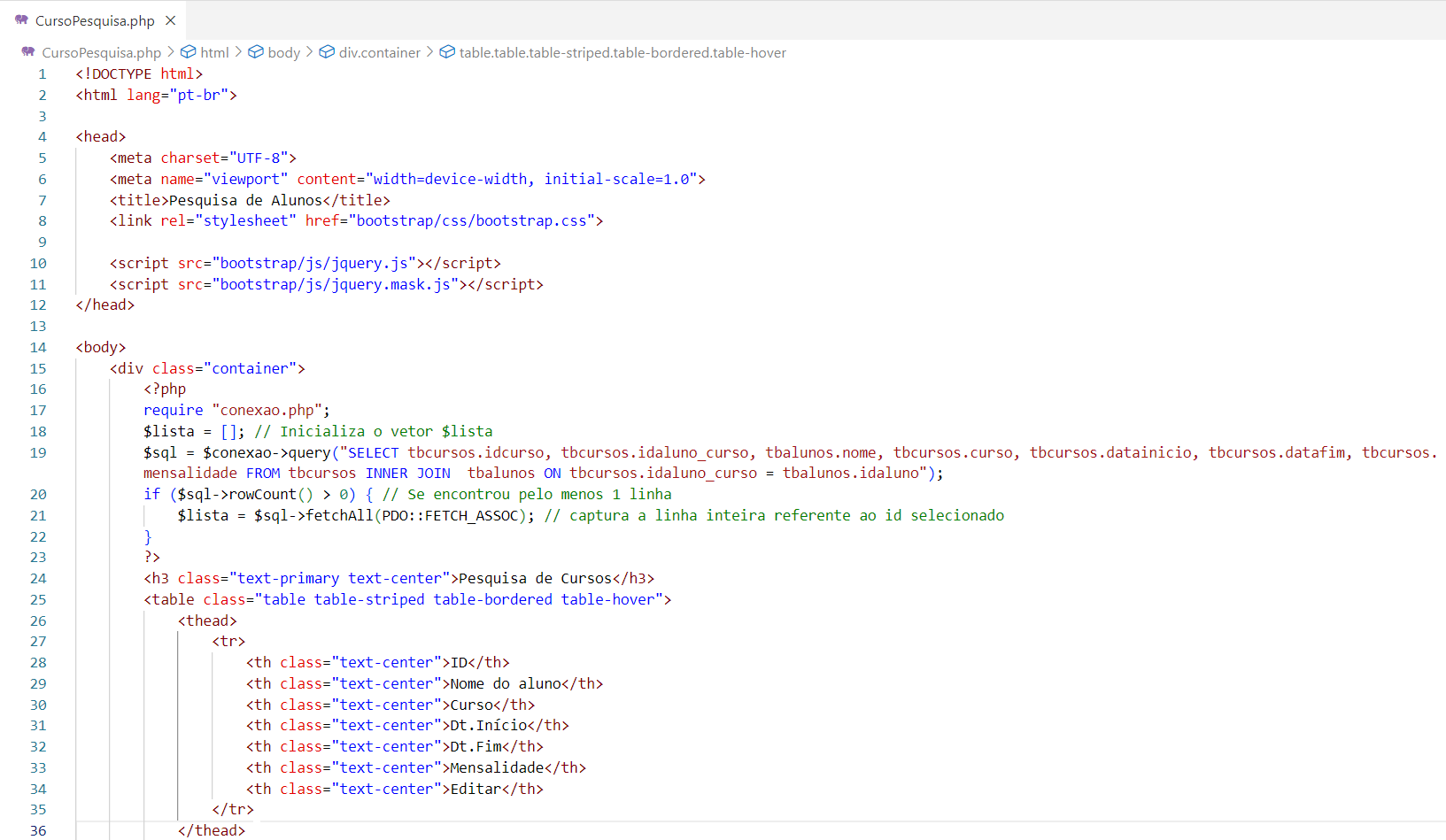The height and width of the screenshot is (840, 1446).
Task: Click the PHP file icon in the breadcrumb
Action: (x=28, y=52)
